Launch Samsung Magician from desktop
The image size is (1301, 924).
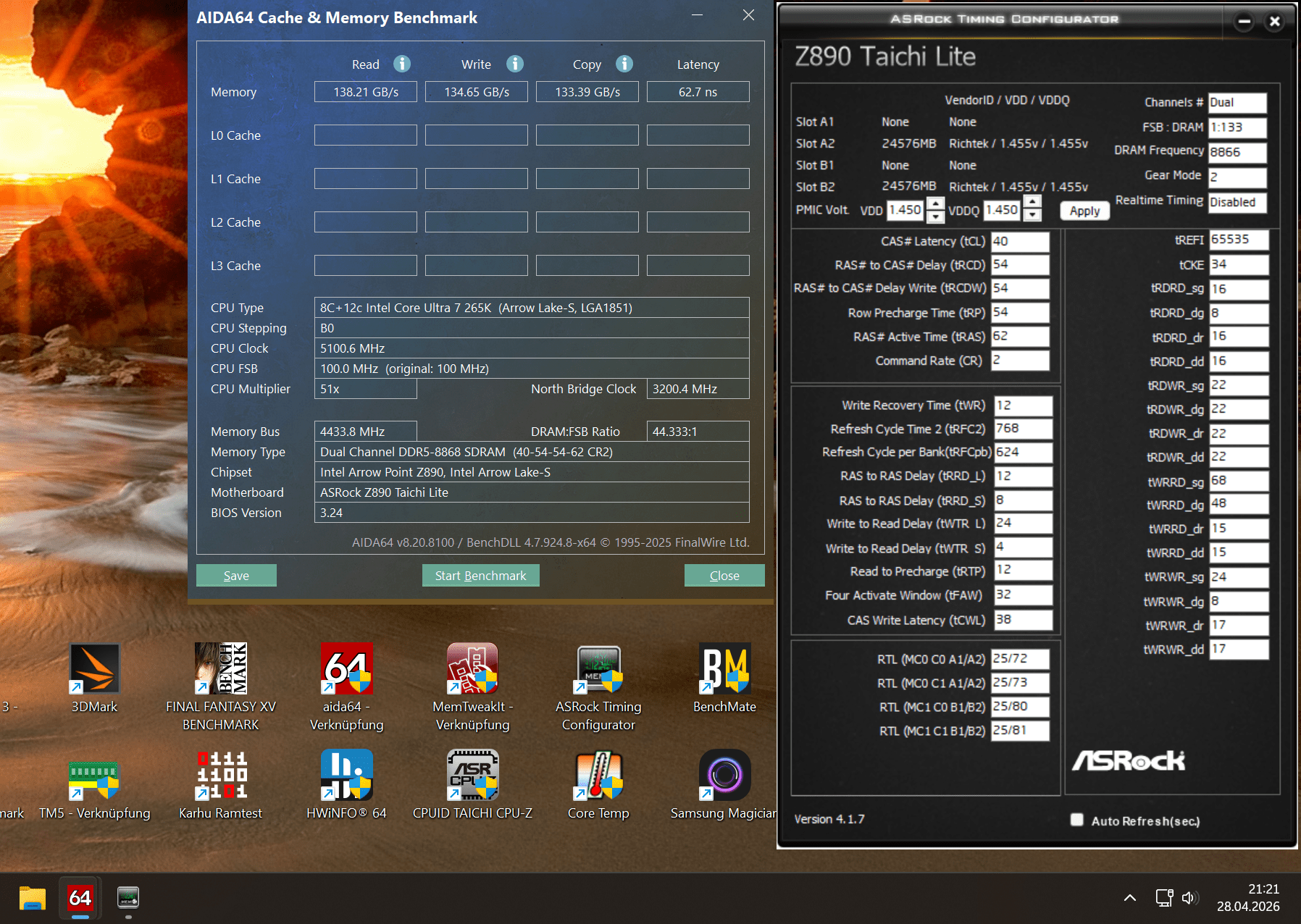click(x=724, y=785)
